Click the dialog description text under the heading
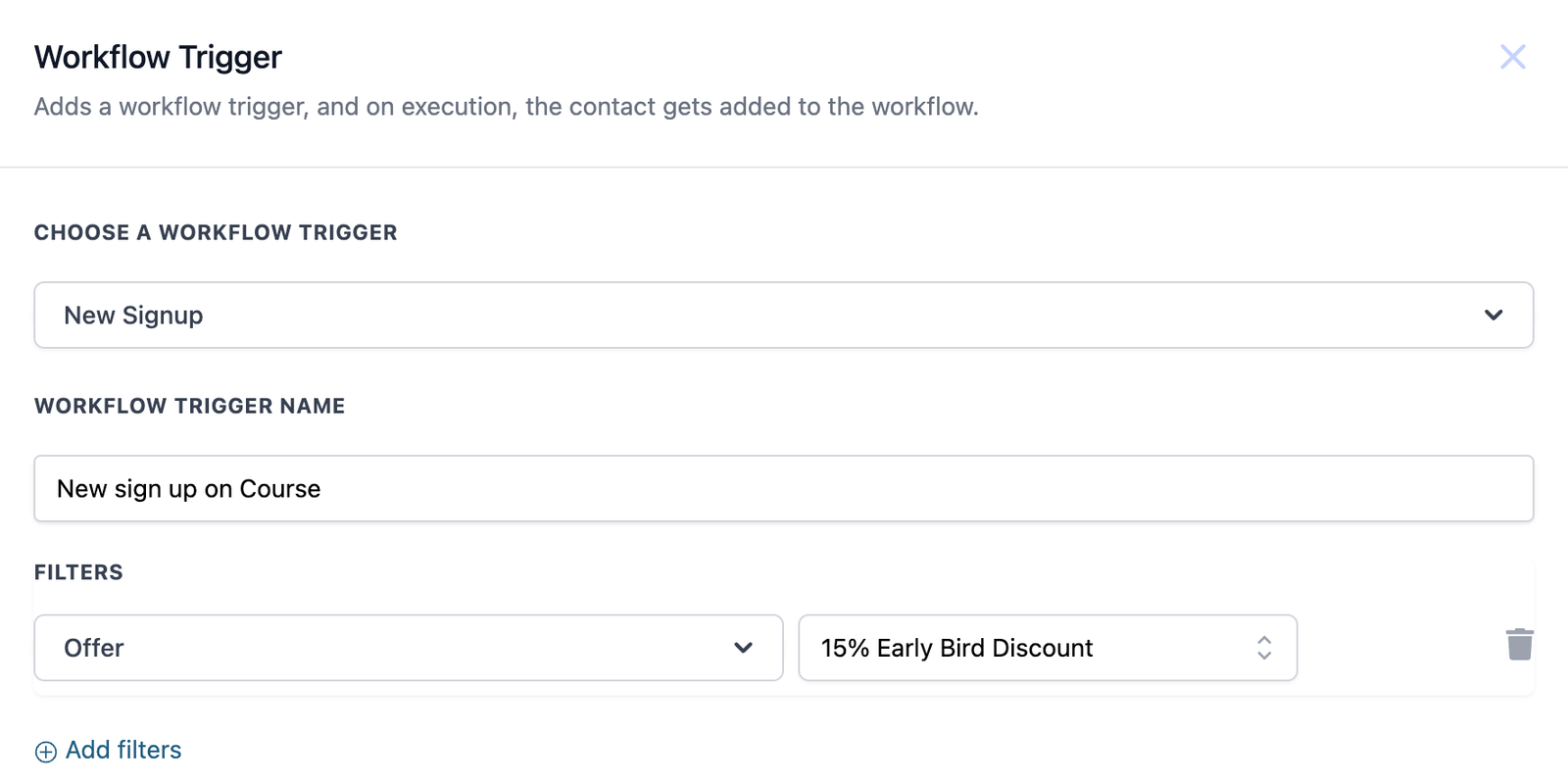The image size is (1568, 784). click(x=506, y=107)
